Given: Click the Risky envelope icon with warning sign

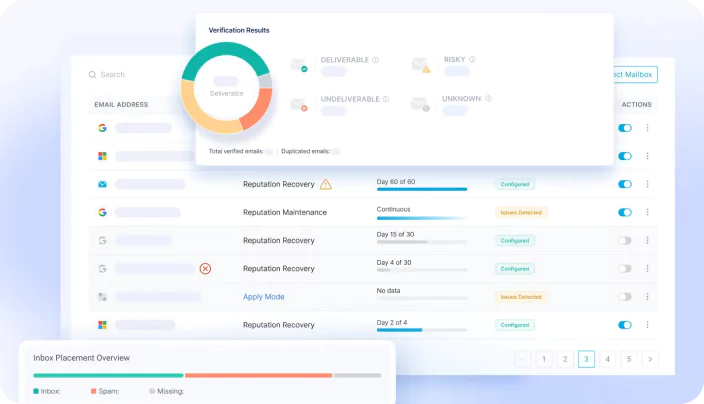Looking at the screenshot, I should click(x=421, y=65).
